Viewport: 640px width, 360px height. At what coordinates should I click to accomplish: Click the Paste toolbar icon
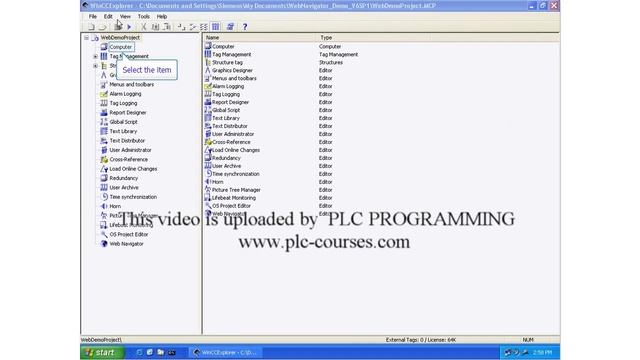coord(167,27)
